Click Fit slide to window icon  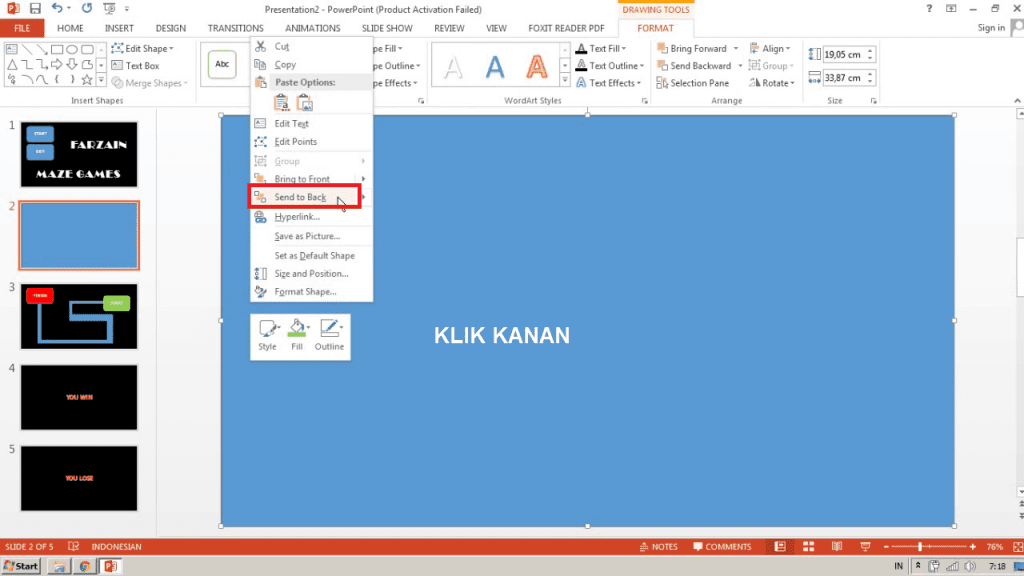coord(1017,547)
